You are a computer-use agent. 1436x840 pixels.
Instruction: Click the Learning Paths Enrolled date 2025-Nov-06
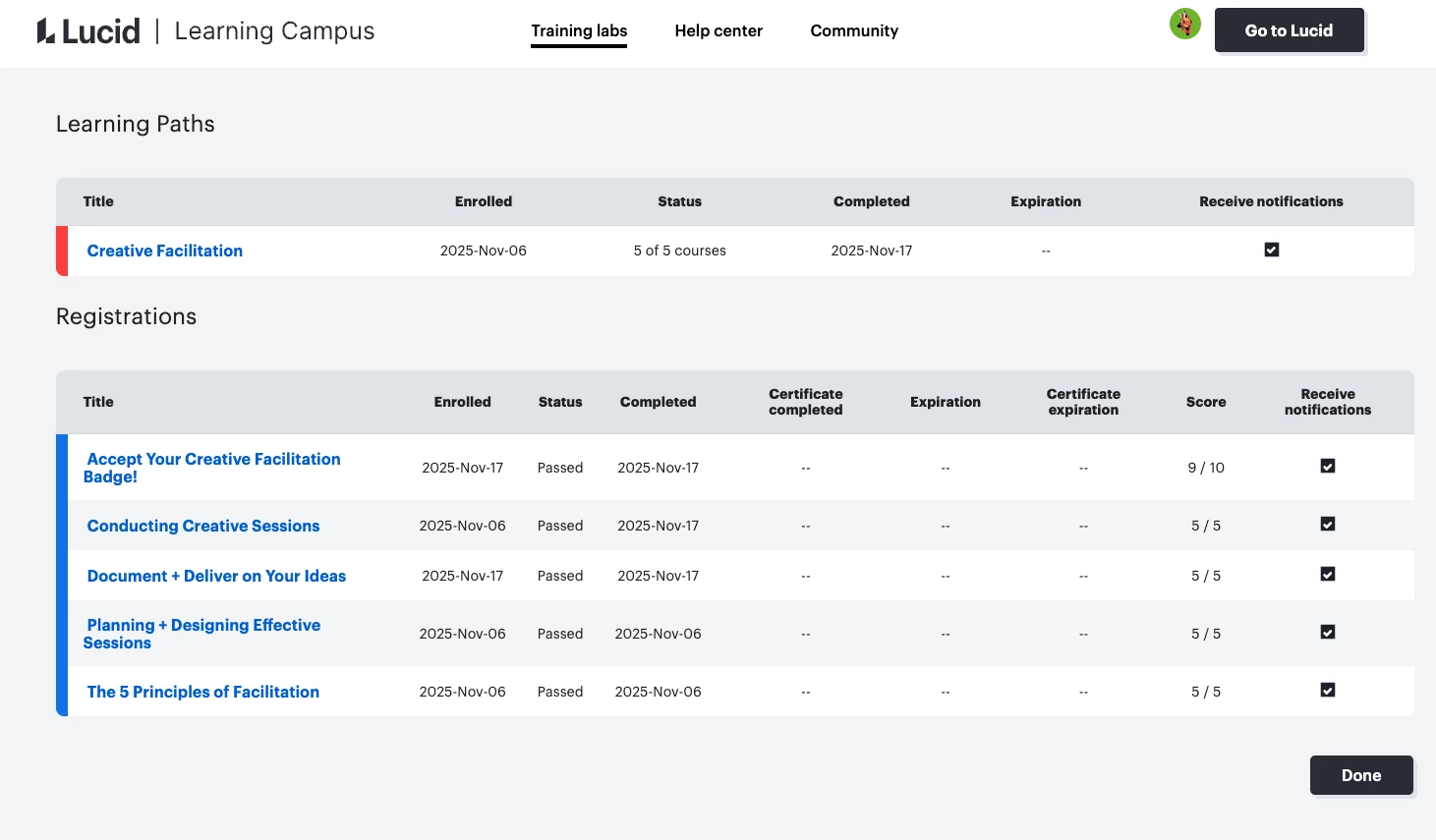[x=484, y=251]
